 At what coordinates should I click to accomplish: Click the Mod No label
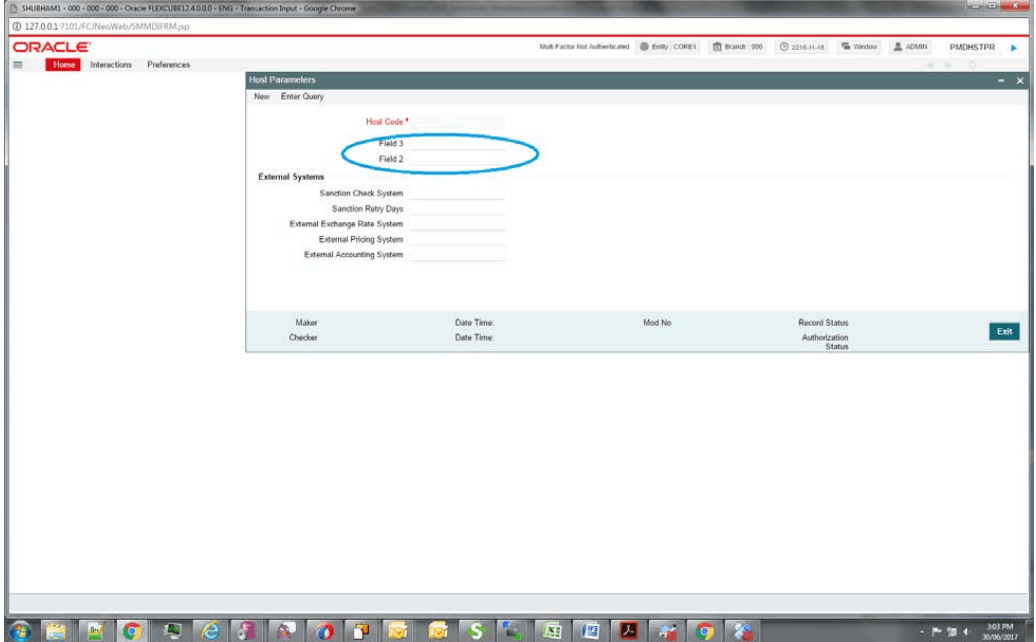pyautogui.click(x=657, y=323)
